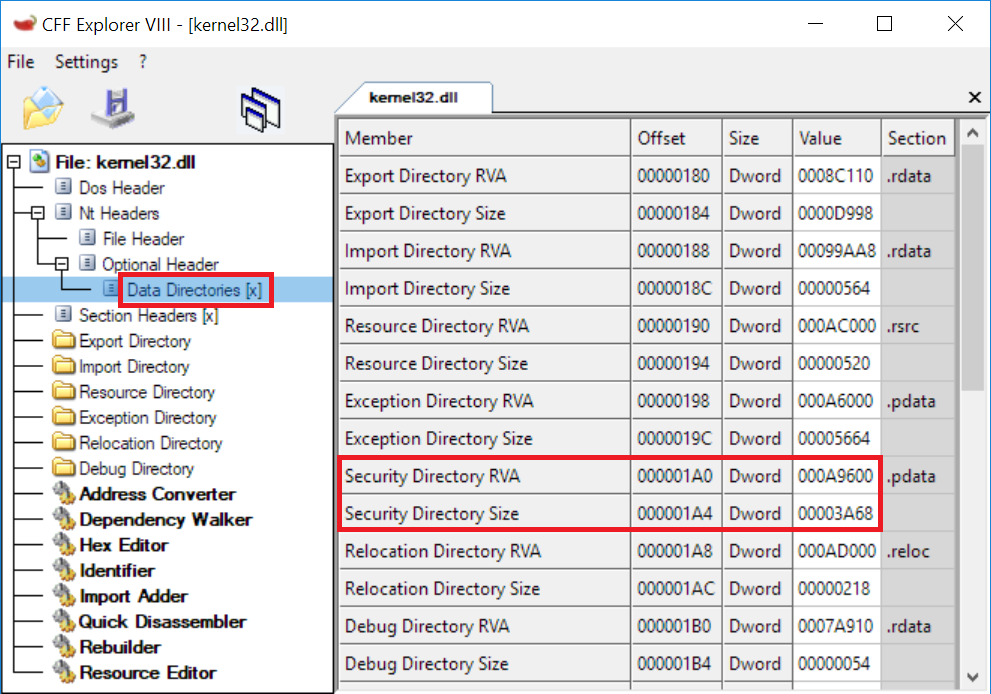Click the Quick Disassembler gear icon
The width and height of the screenshot is (991, 694).
coord(64,621)
